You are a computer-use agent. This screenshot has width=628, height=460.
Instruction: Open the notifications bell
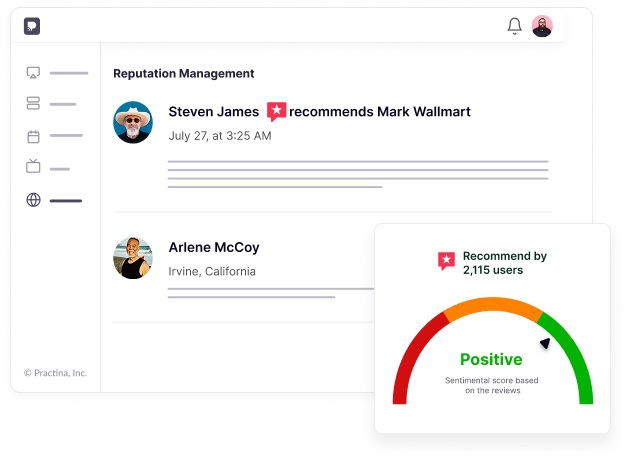[x=515, y=26]
